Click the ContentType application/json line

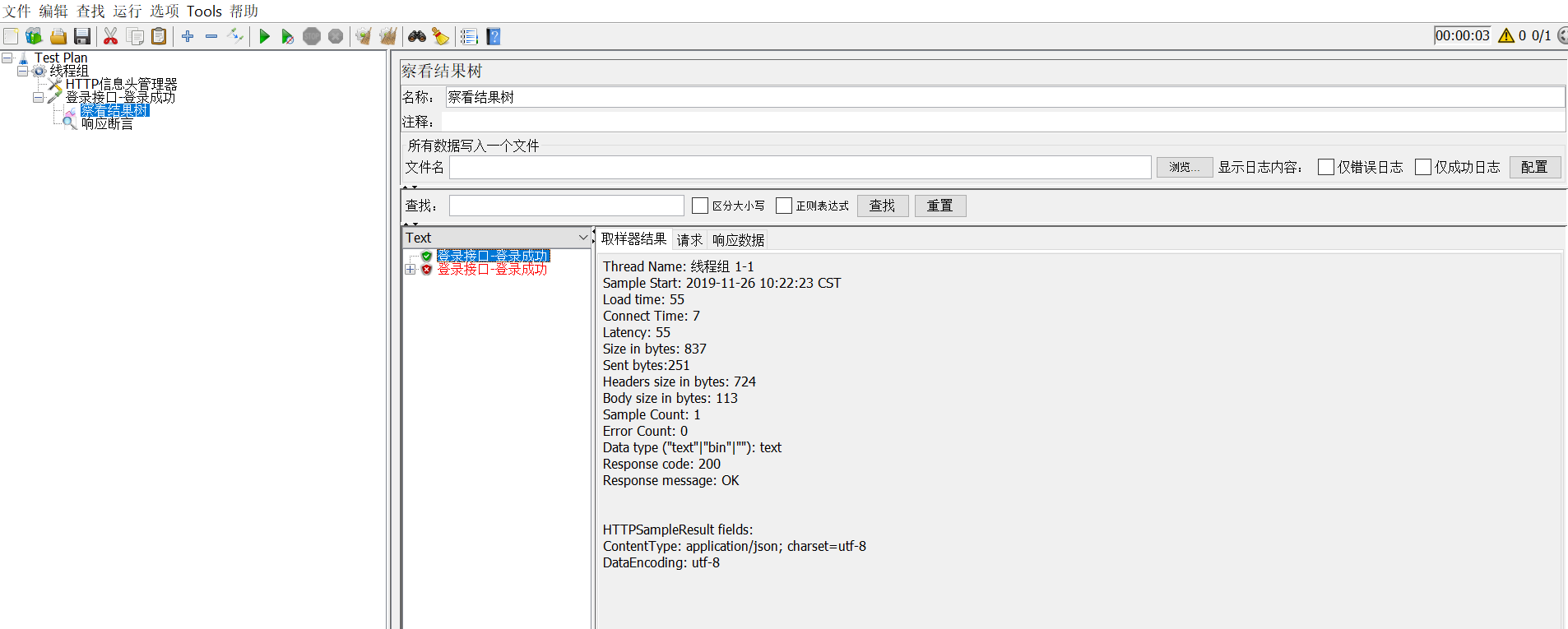tap(734, 546)
